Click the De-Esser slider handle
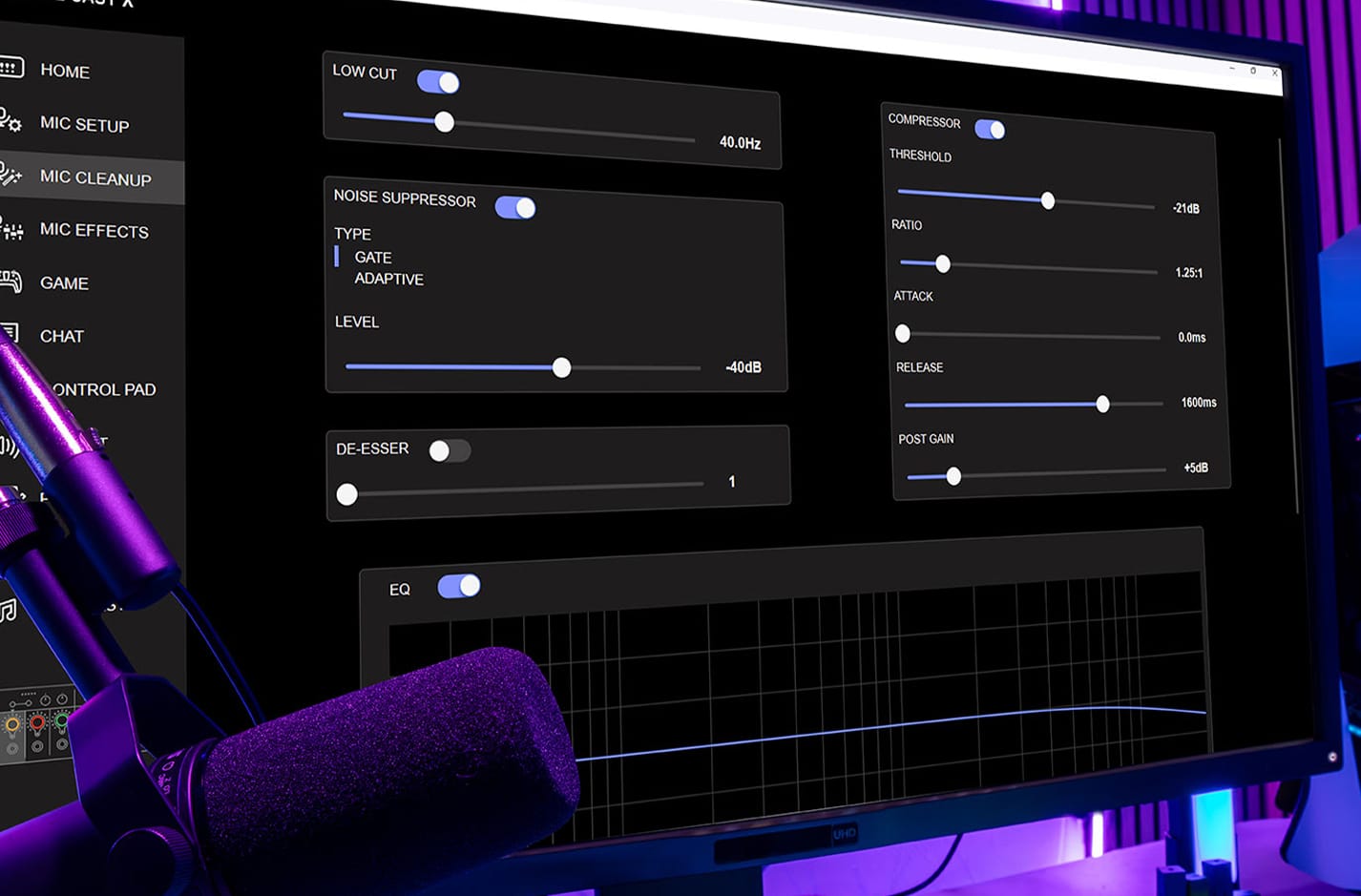 [347, 494]
